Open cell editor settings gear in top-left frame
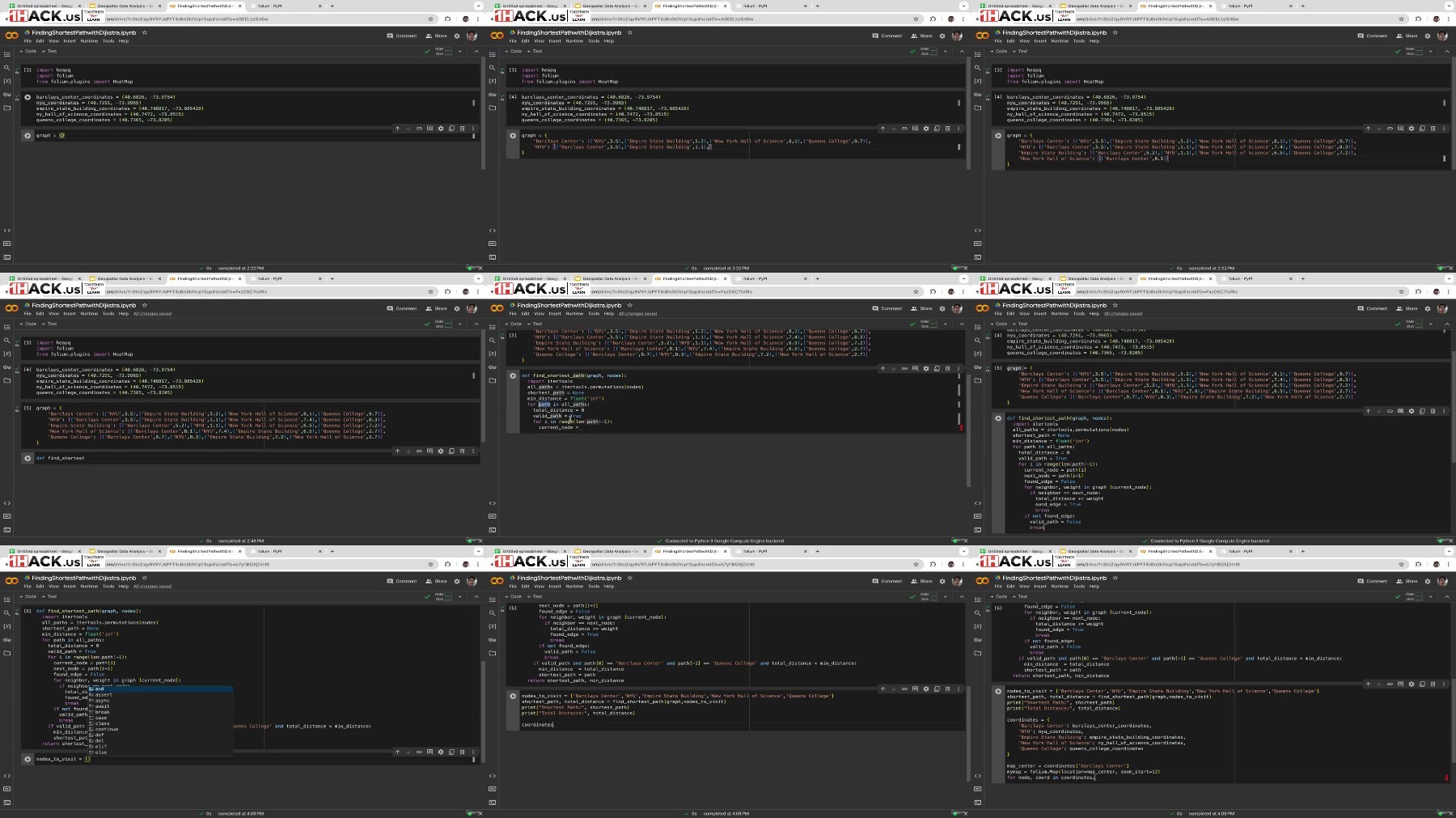 click(441, 128)
